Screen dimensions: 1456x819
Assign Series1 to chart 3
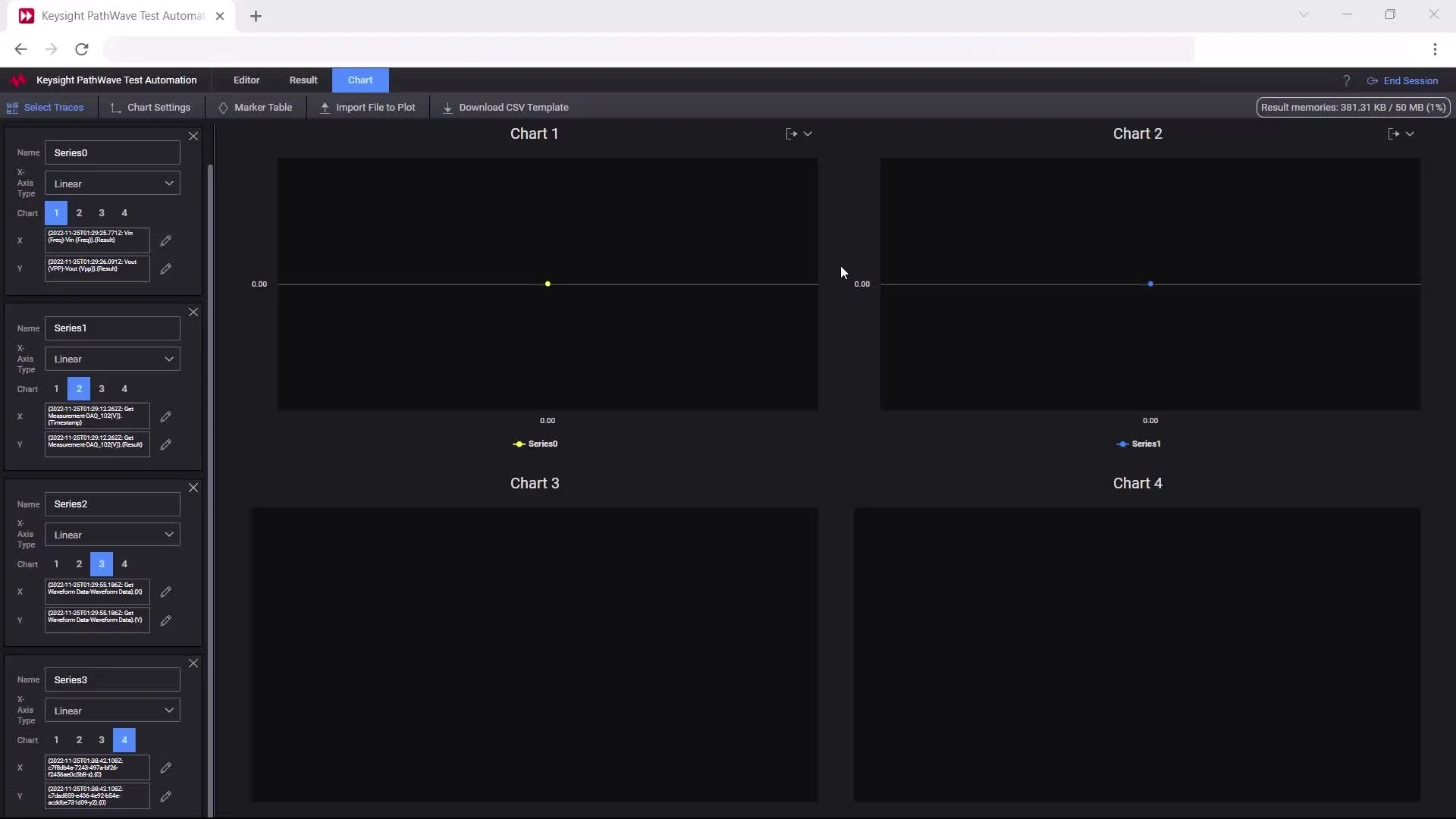[x=102, y=389]
